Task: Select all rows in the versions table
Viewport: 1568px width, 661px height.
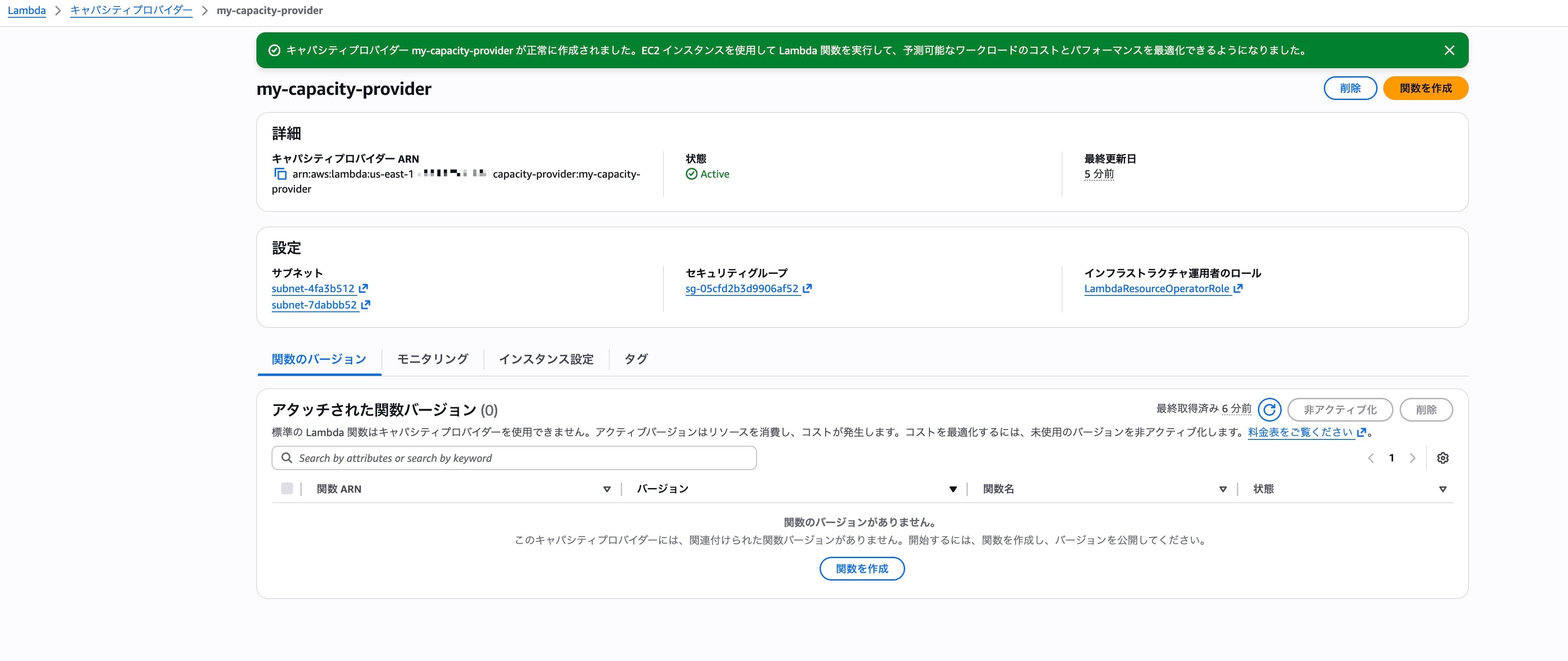Action: [287, 489]
